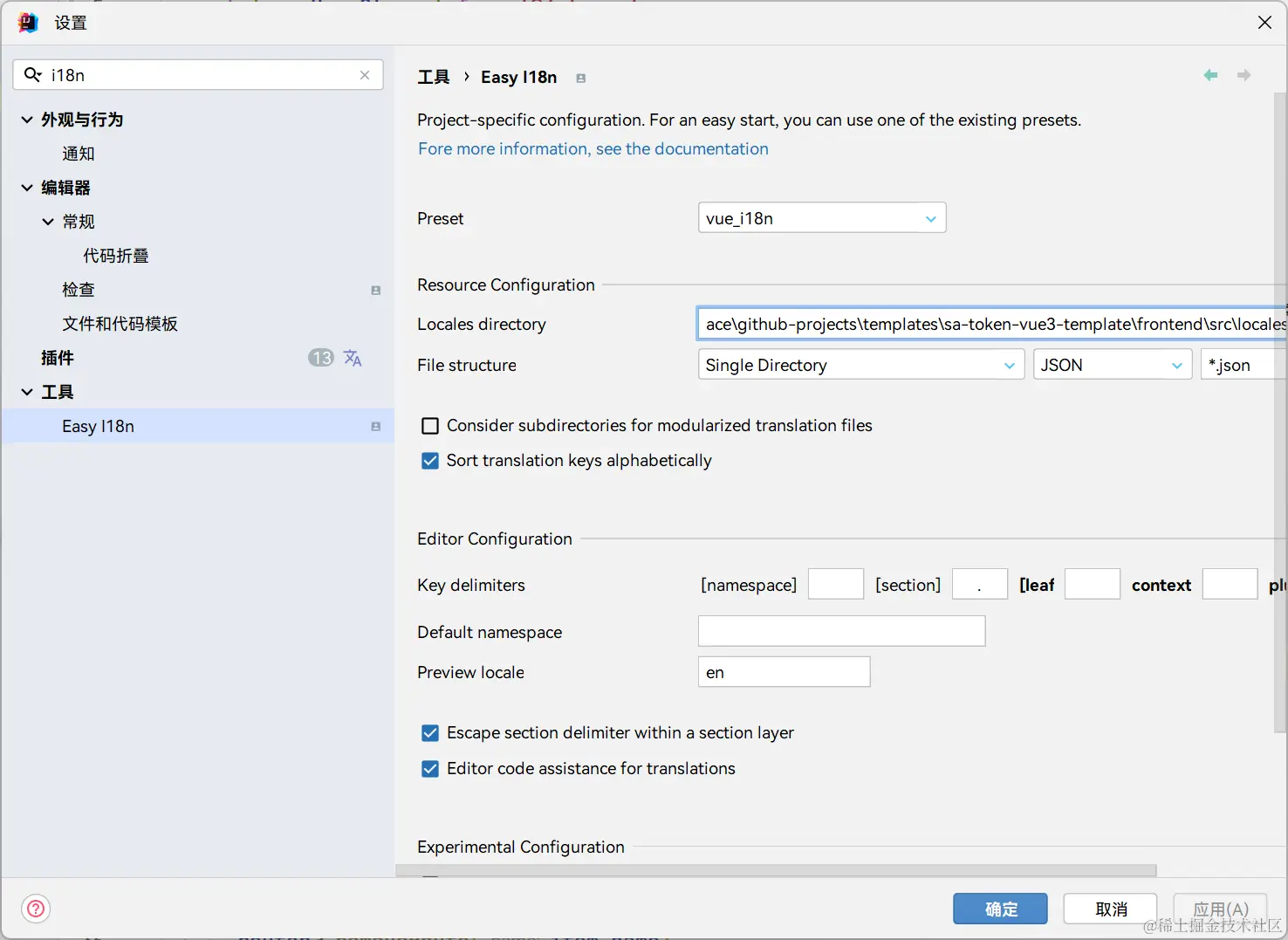
Task: Click the project icon in Easy I18n tree row
Action: click(x=376, y=427)
